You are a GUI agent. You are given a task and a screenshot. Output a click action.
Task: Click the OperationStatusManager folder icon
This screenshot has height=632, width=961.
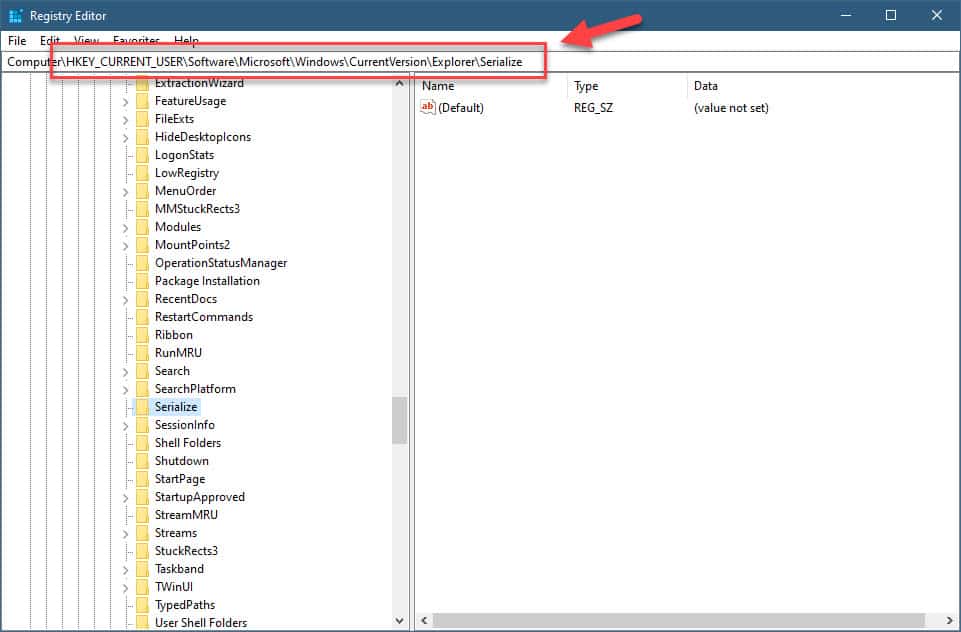tap(142, 263)
